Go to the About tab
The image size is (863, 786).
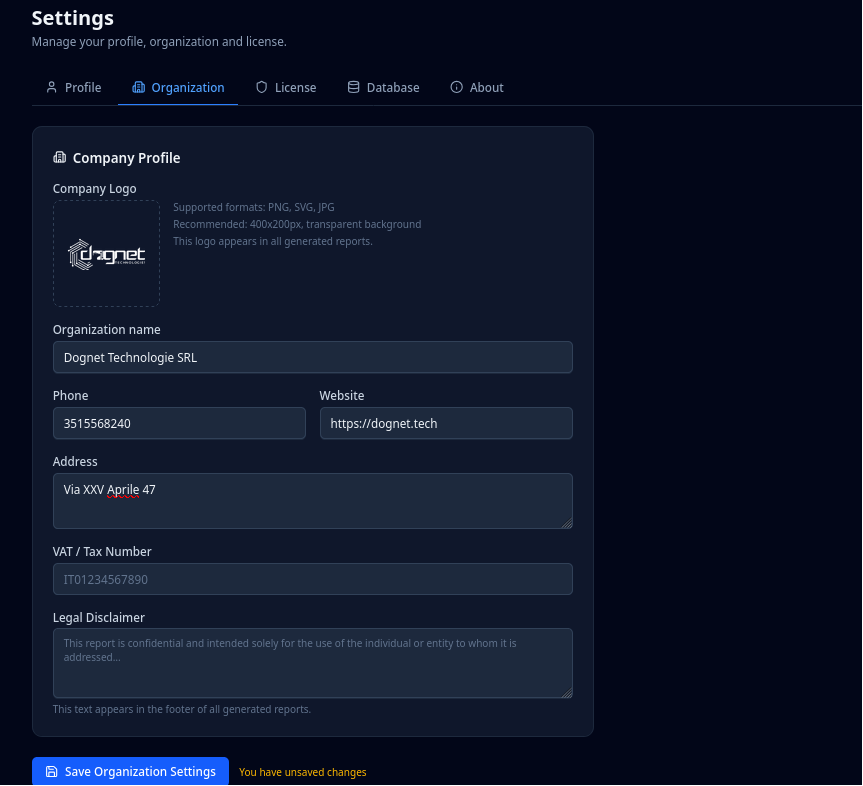477,88
